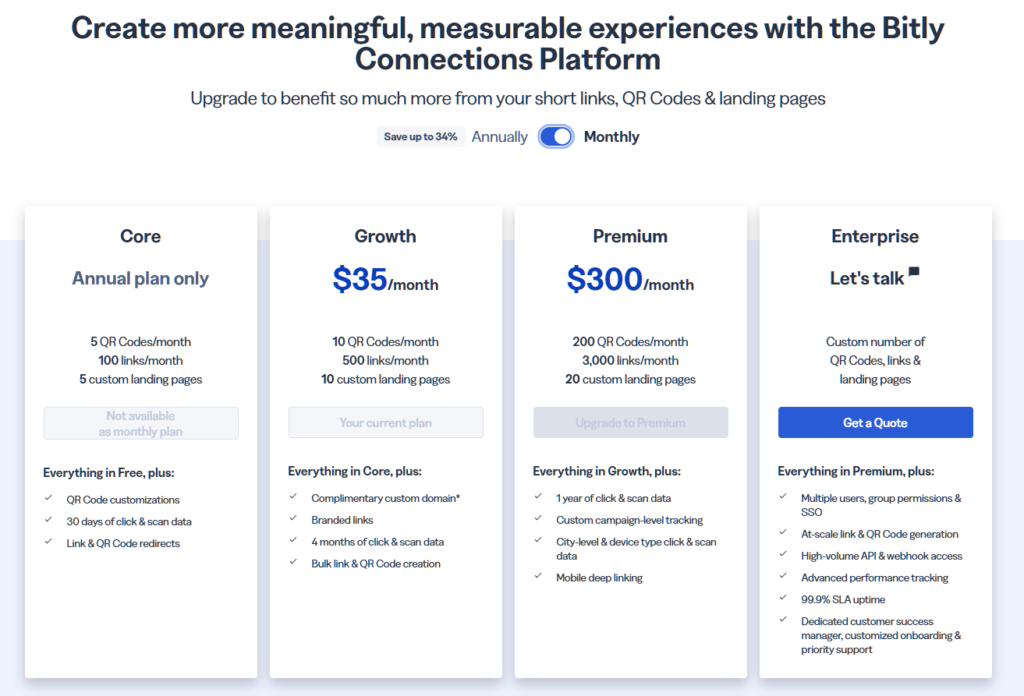Click the Premium plan heading
Image resolution: width=1024 pixels, height=696 pixels.
point(630,236)
